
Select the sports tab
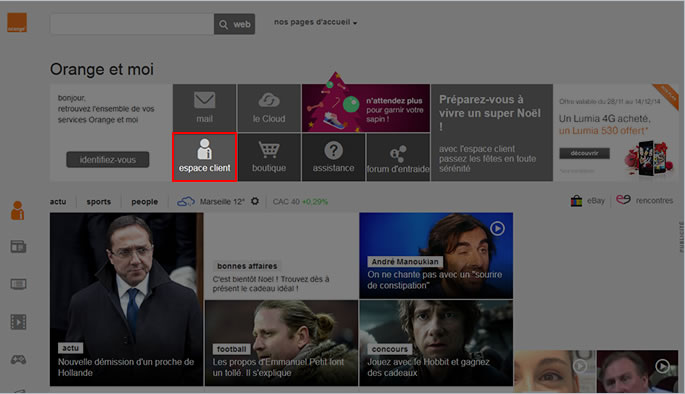pos(99,202)
